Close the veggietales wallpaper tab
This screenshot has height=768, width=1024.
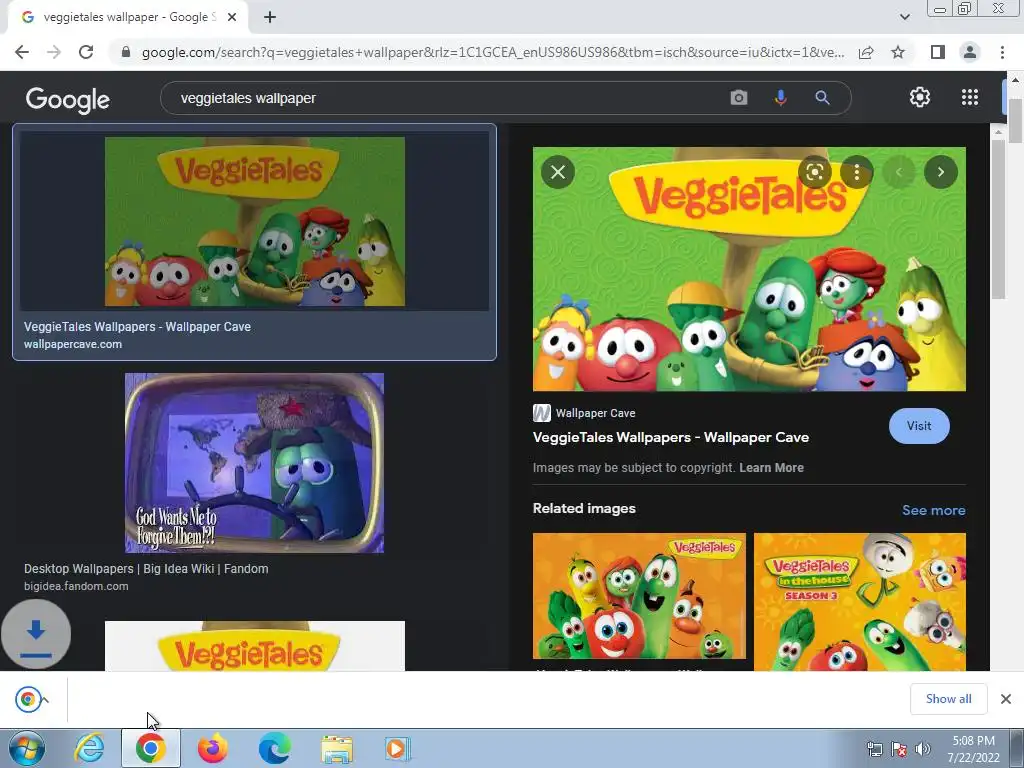(232, 18)
